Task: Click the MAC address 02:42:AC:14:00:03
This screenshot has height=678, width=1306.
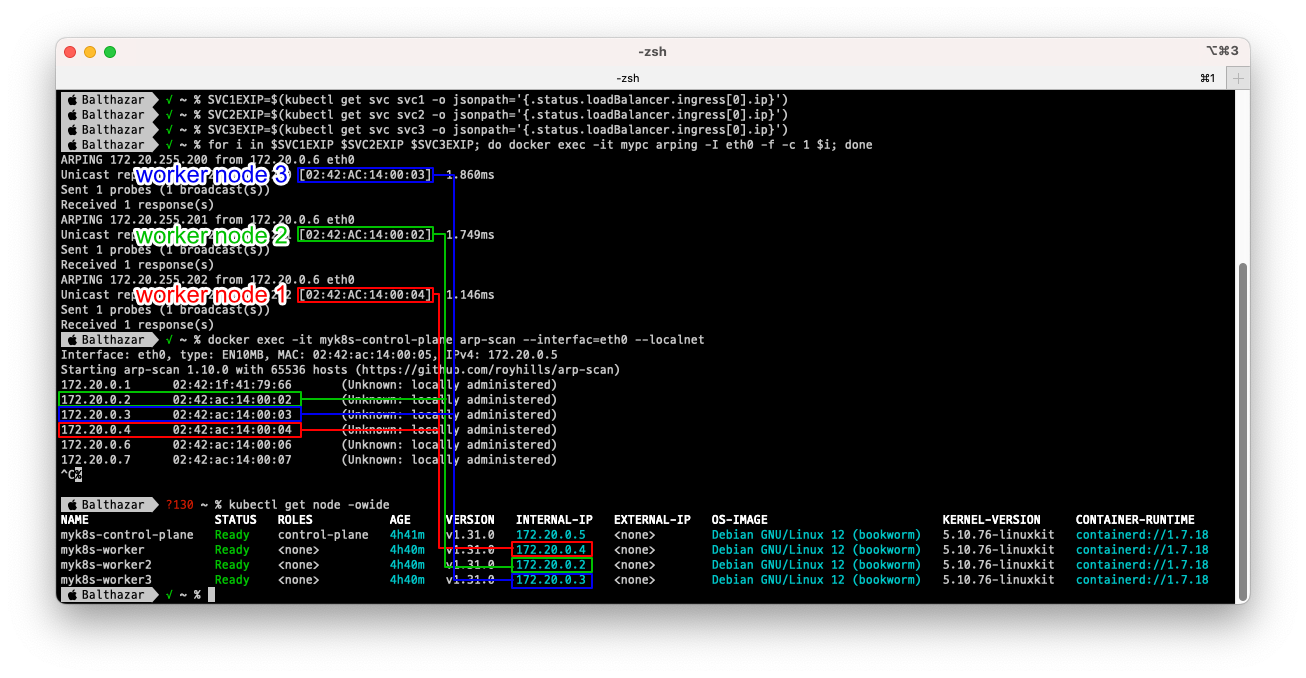Action: click(365, 175)
